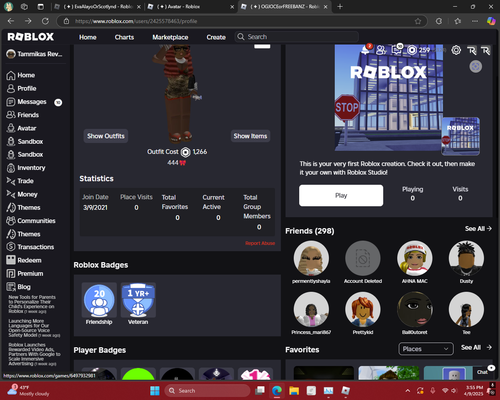Open friend AHNA MAC's avatar

coord(415,259)
